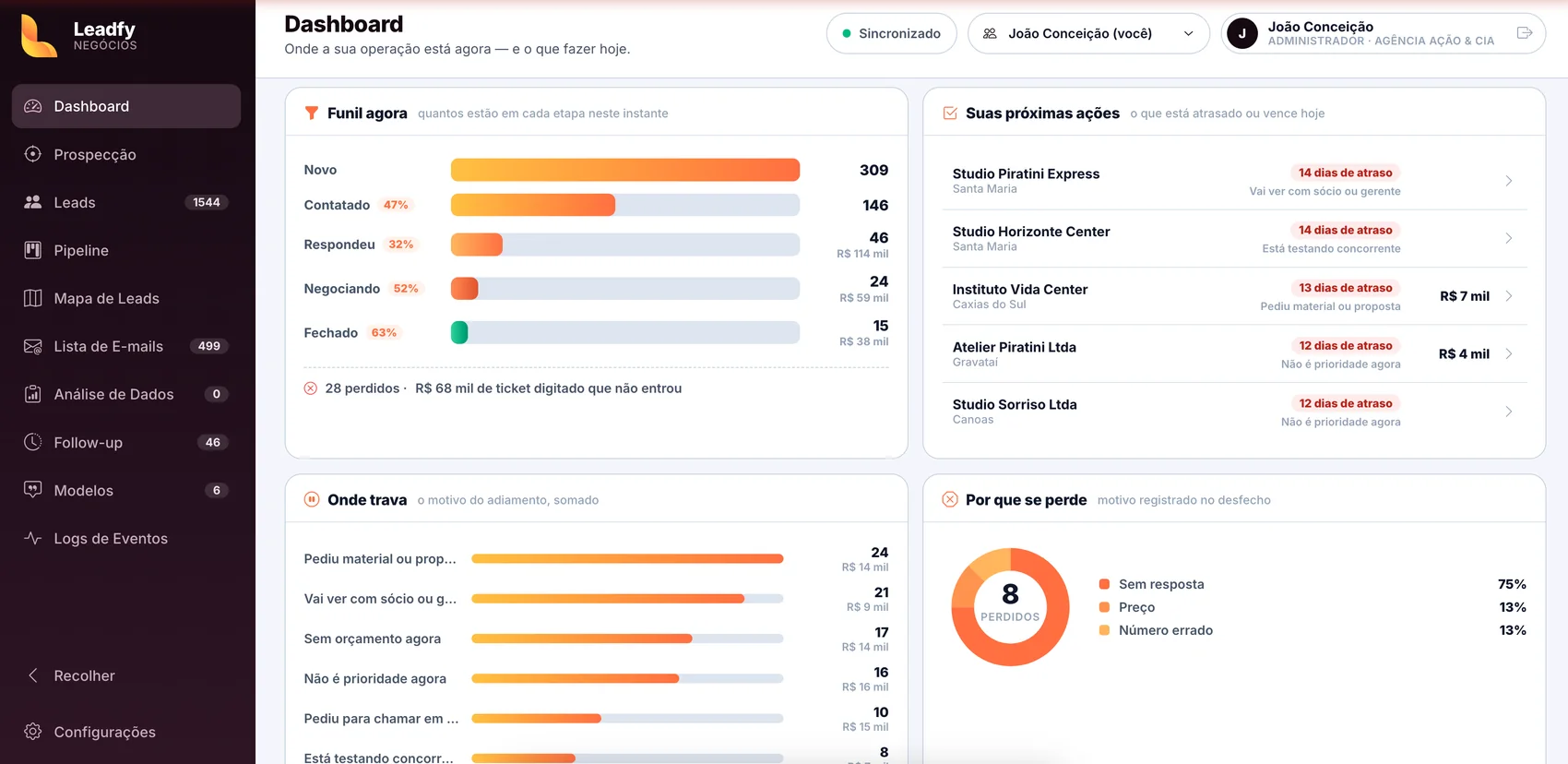The image size is (1568, 764).
Task: Click the Preço legend swatch
Action: pyautogui.click(x=1104, y=607)
